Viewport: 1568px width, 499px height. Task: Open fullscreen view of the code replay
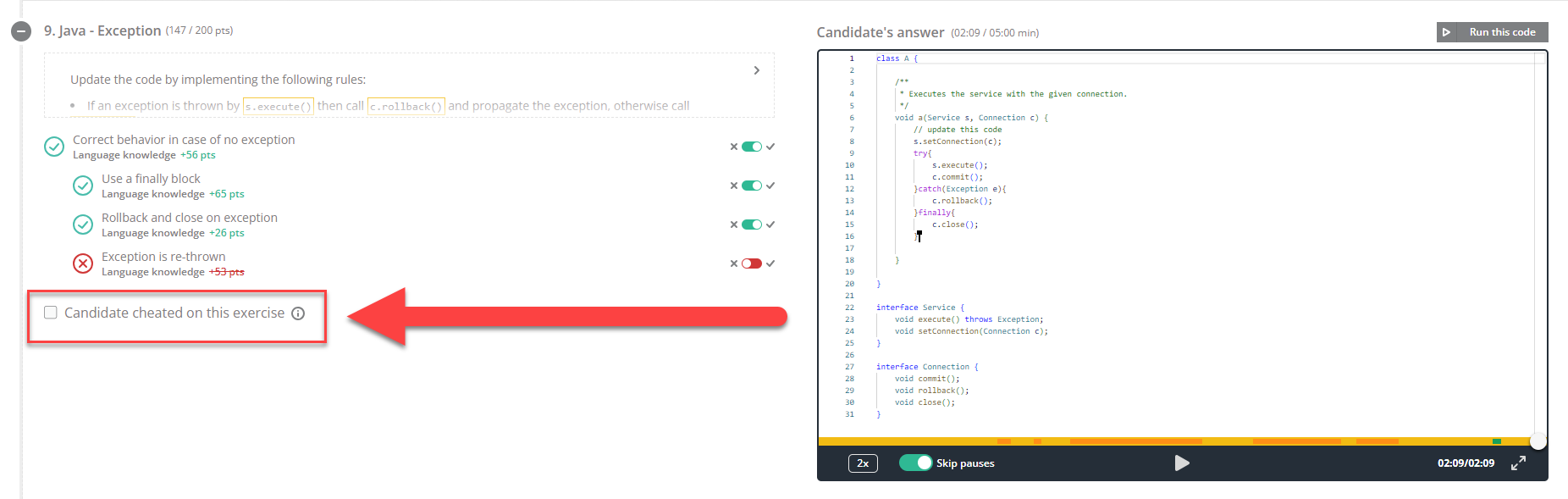(x=1518, y=463)
